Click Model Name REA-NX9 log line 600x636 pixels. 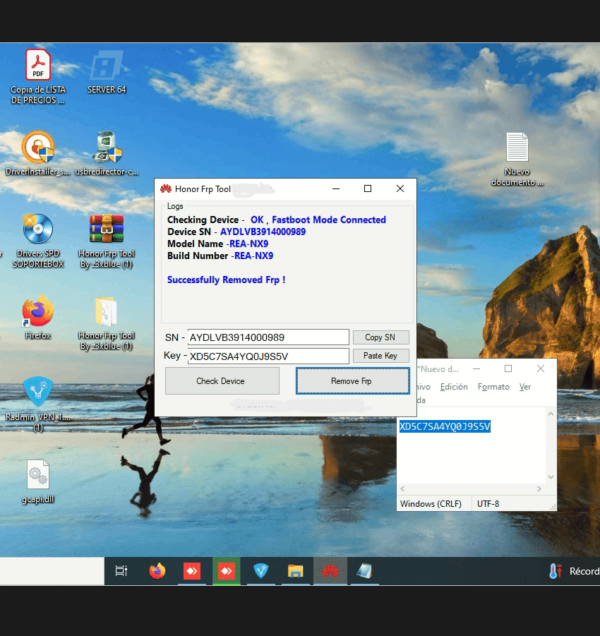218,244
